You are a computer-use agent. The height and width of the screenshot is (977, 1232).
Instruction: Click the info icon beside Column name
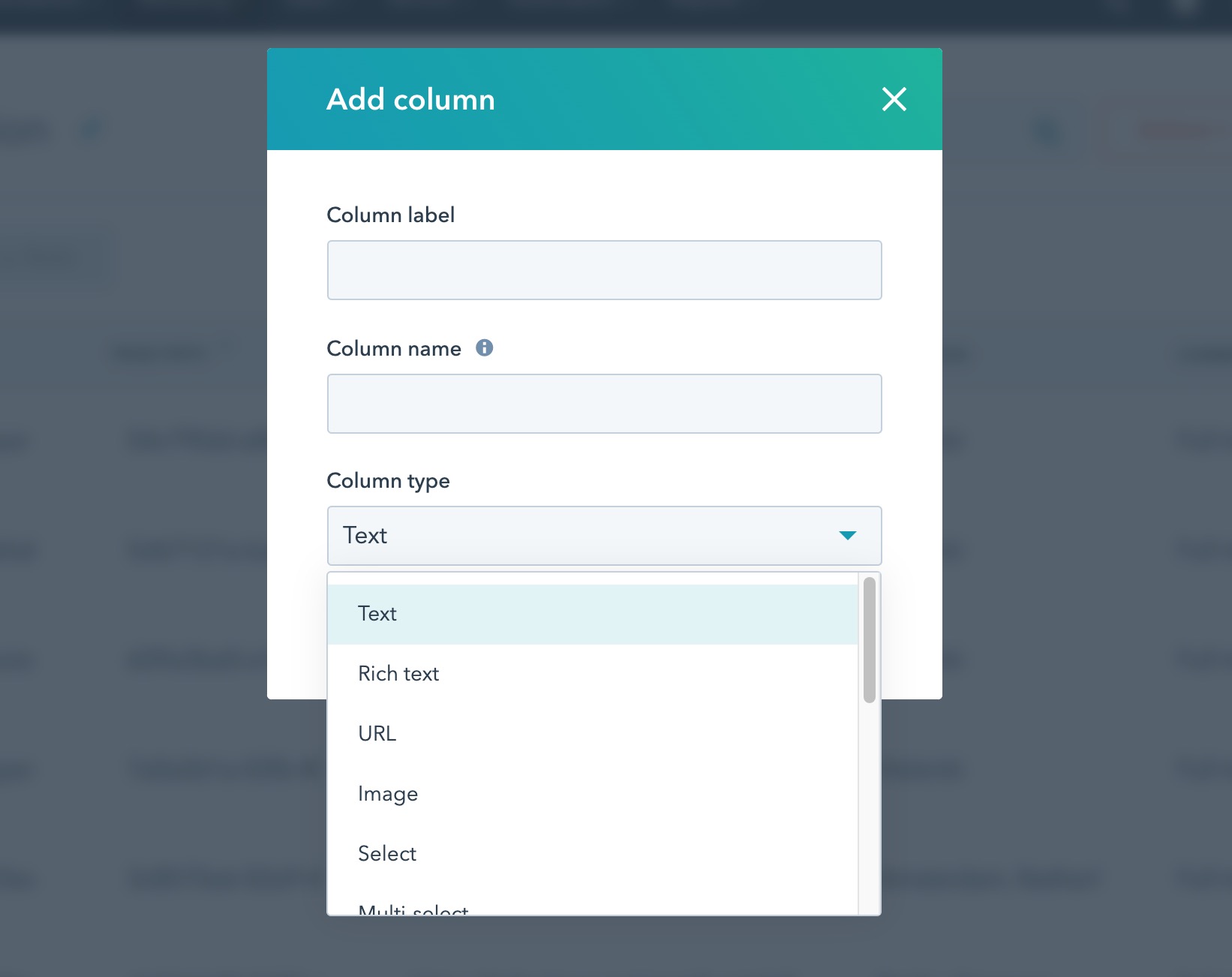click(x=485, y=348)
